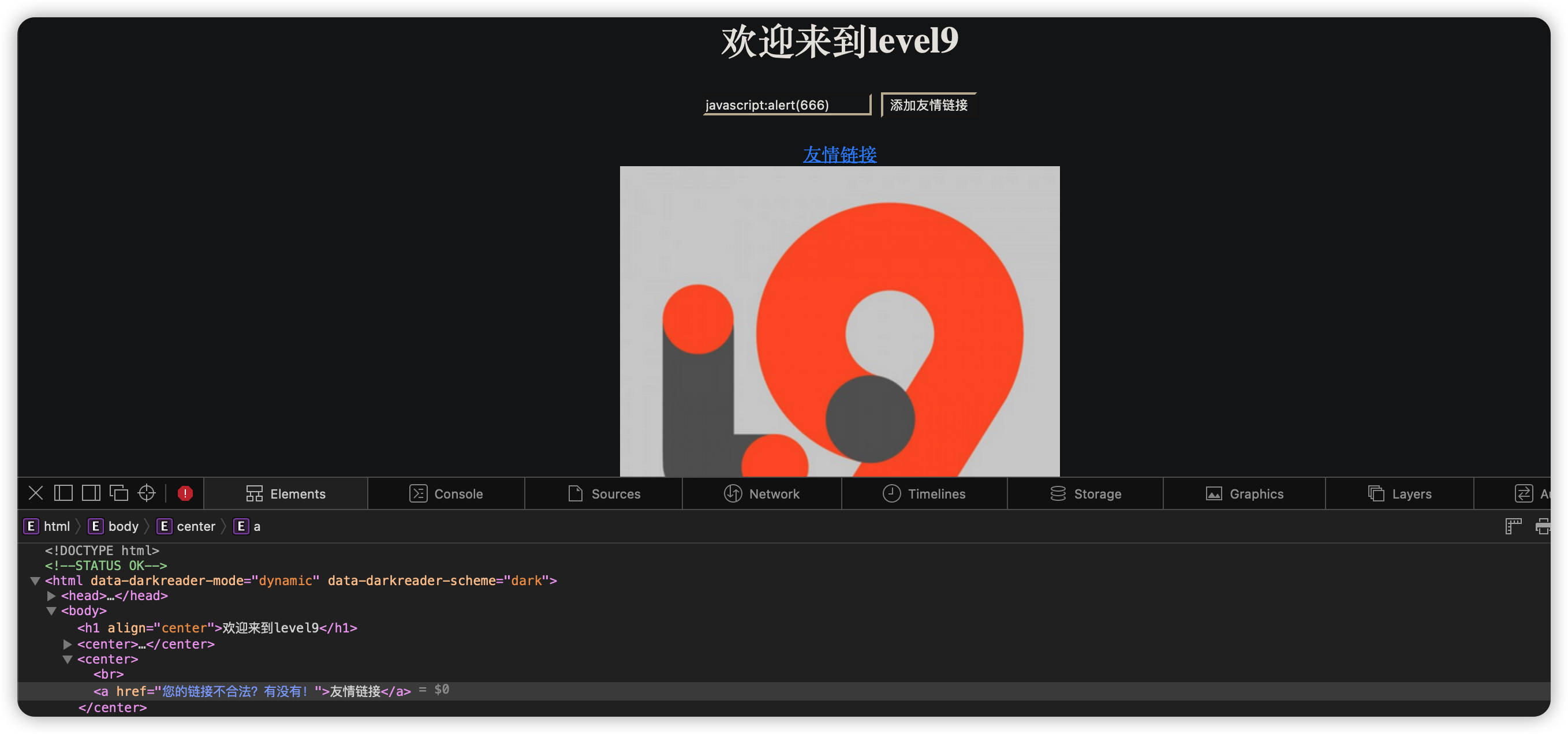The width and height of the screenshot is (1568, 734).
Task: Select the br element row
Action: [x=109, y=675]
